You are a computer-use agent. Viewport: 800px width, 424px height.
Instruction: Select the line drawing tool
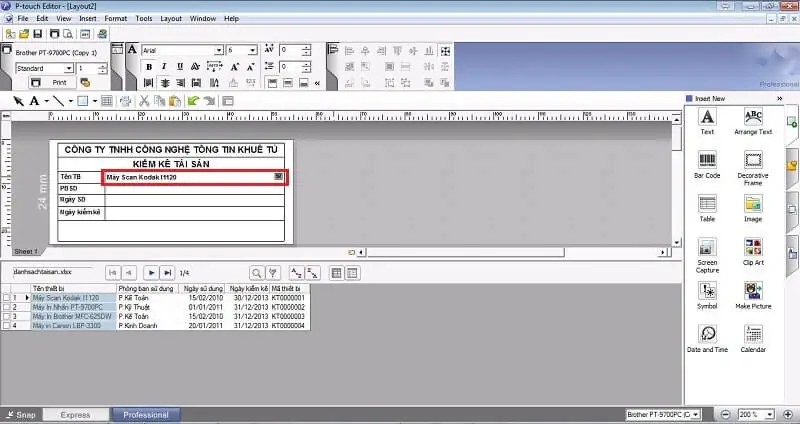pyautogui.click(x=59, y=101)
